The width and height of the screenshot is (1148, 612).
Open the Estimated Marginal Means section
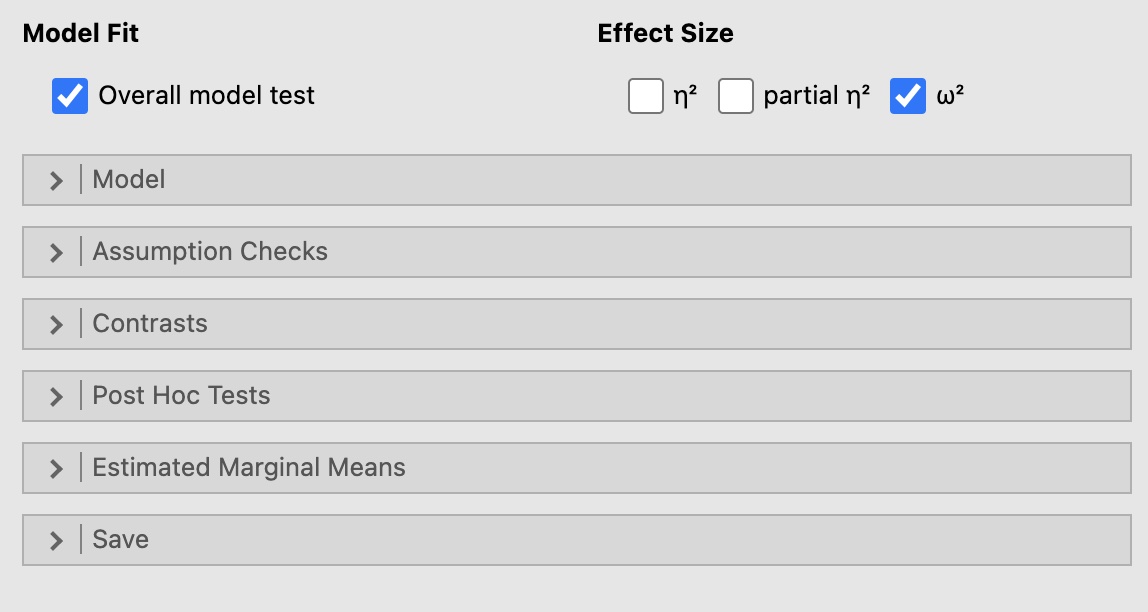(249, 468)
